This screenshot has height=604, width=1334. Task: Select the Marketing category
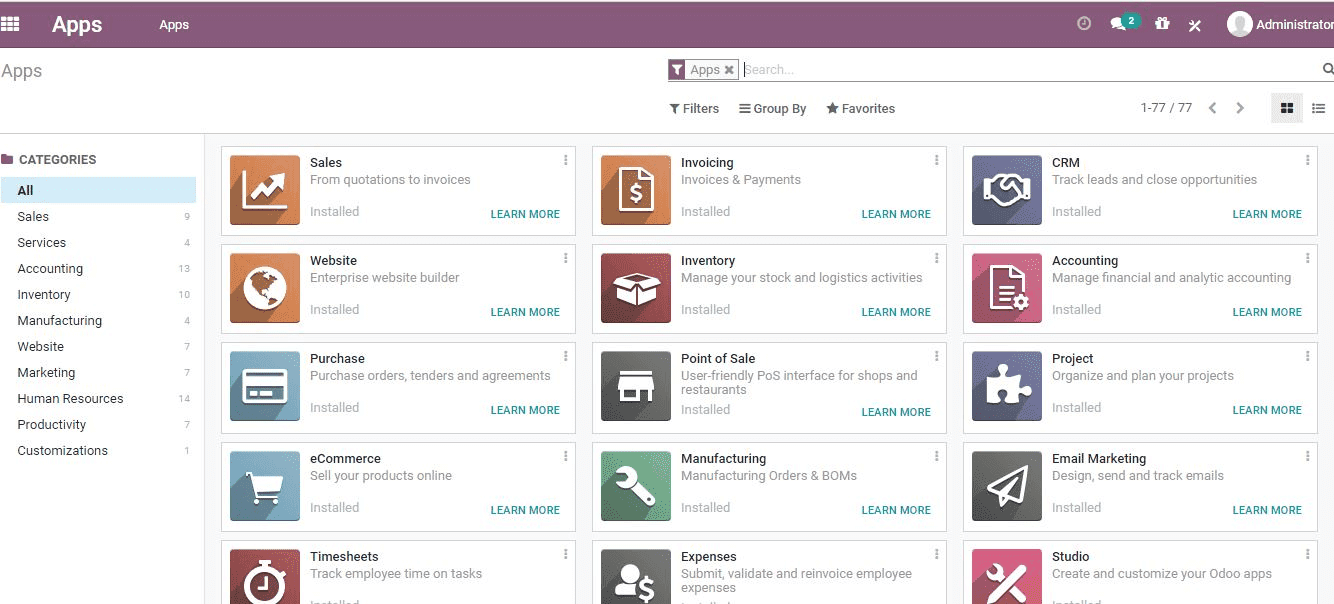tap(98, 372)
